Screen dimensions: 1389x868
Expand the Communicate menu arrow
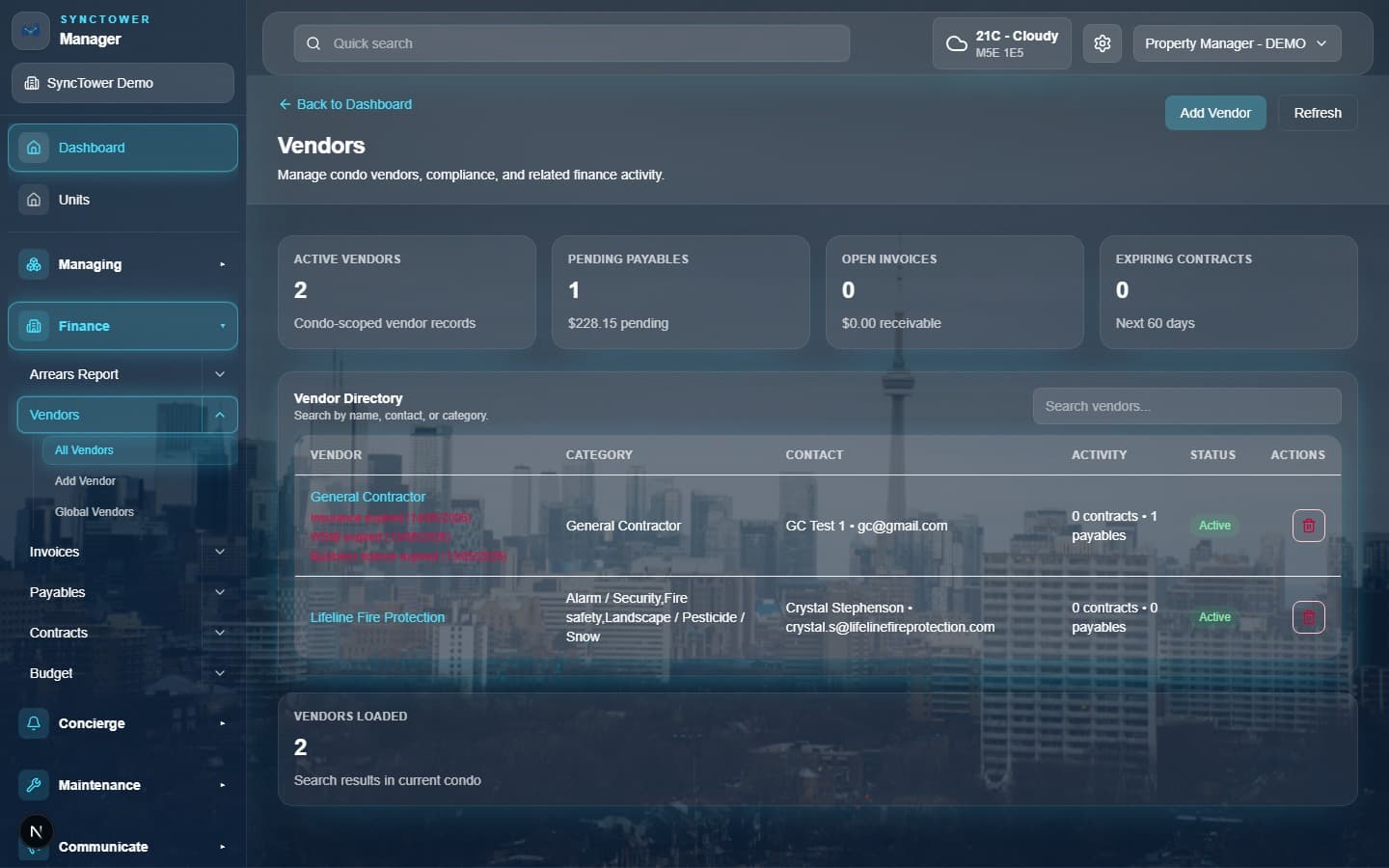pos(222,847)
